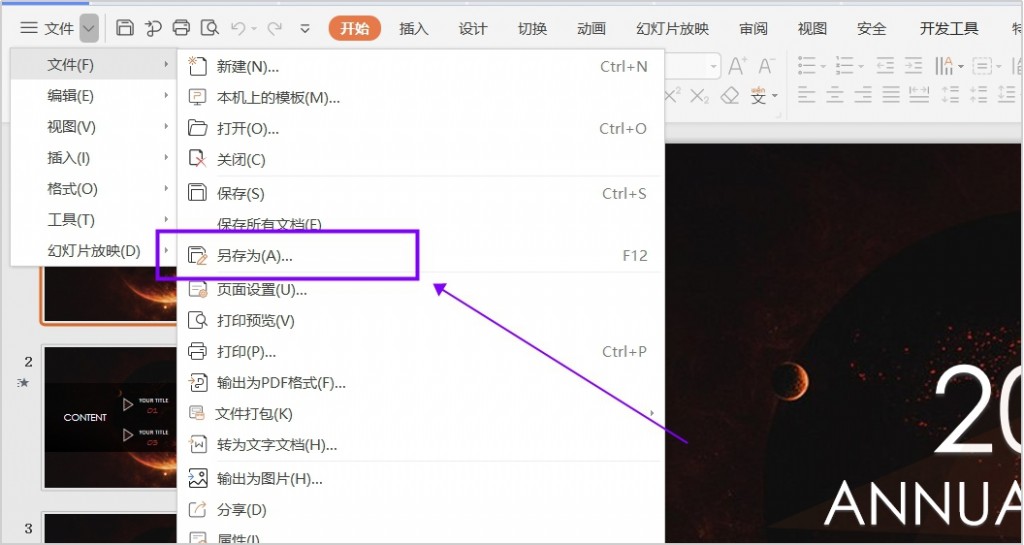Click the Undo arrow icon

click(238, 28)
